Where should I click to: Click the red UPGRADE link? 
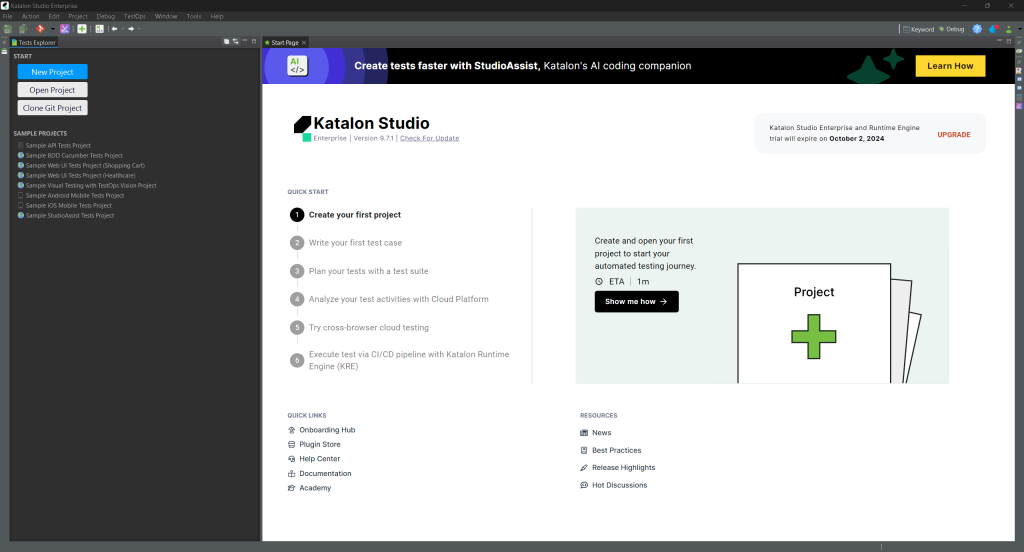tap(953, 135)
